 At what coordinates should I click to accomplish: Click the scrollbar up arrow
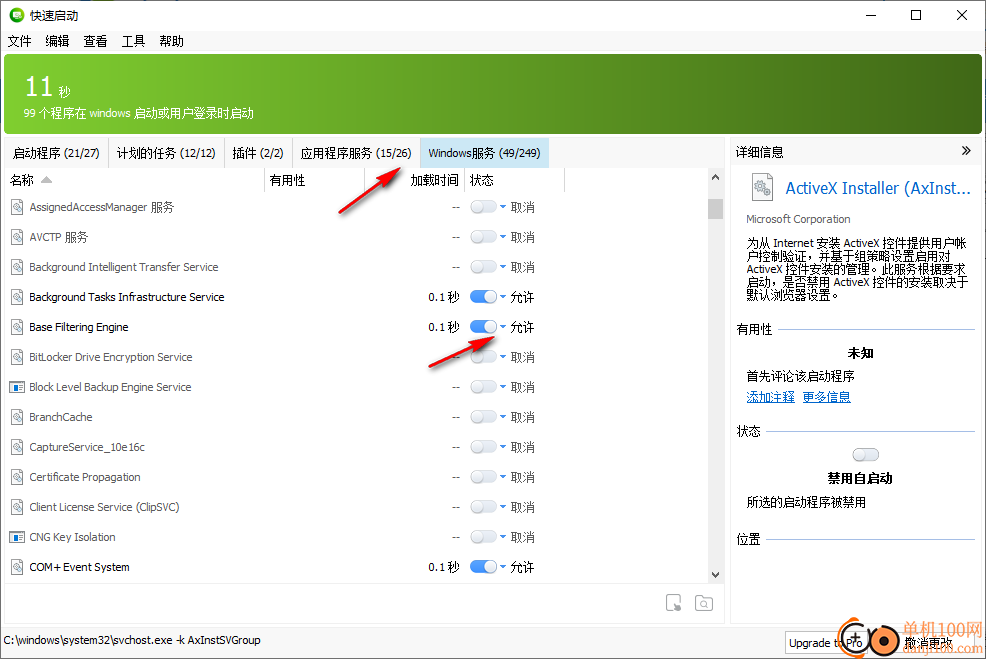click(x=715, y=177)
